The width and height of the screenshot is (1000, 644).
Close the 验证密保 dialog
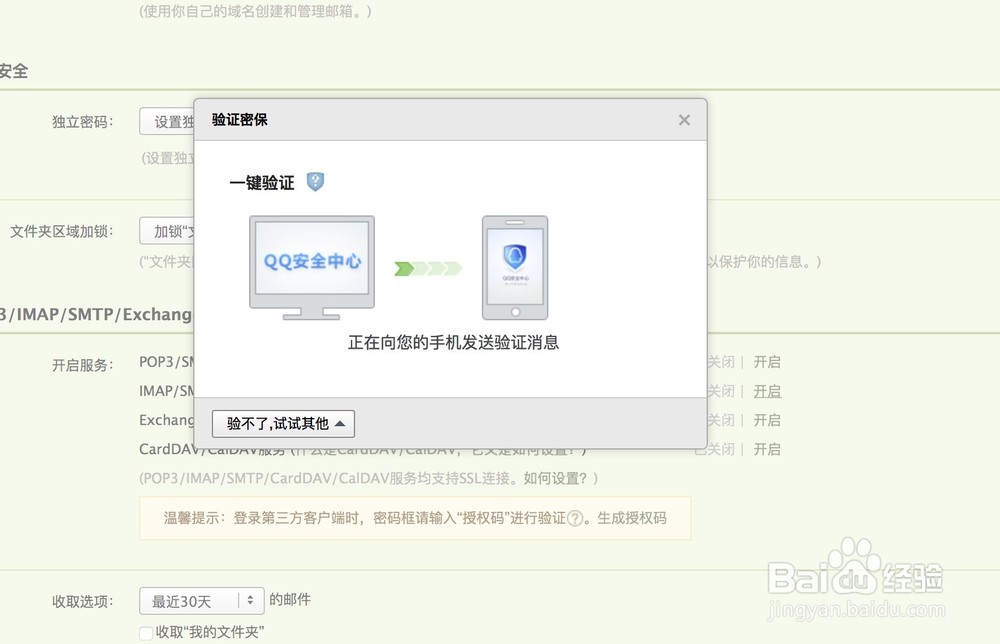pos(684,120)
